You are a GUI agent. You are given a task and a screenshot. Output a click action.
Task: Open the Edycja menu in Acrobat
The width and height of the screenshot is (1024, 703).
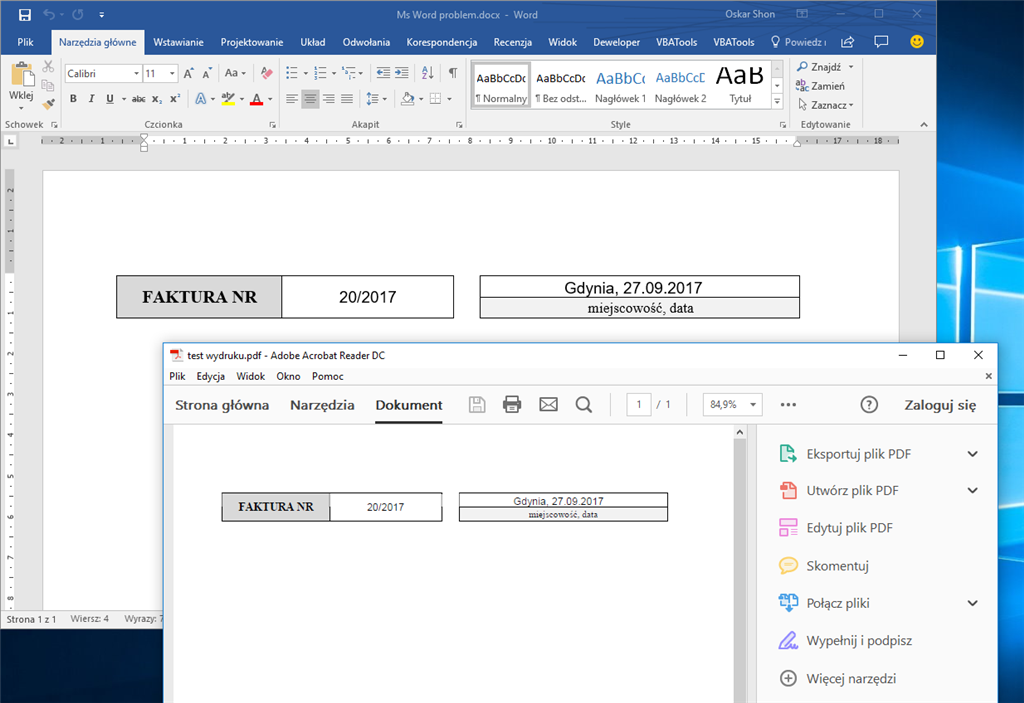(210, 376)
